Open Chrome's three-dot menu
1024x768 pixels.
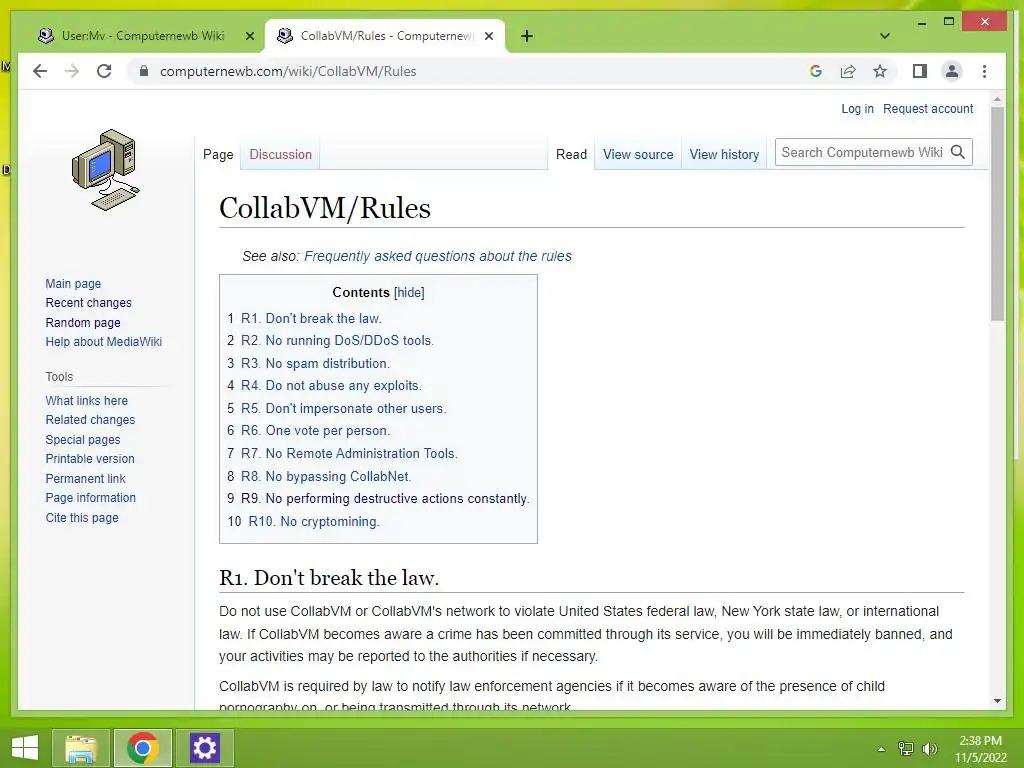click(x=984, y=71)
